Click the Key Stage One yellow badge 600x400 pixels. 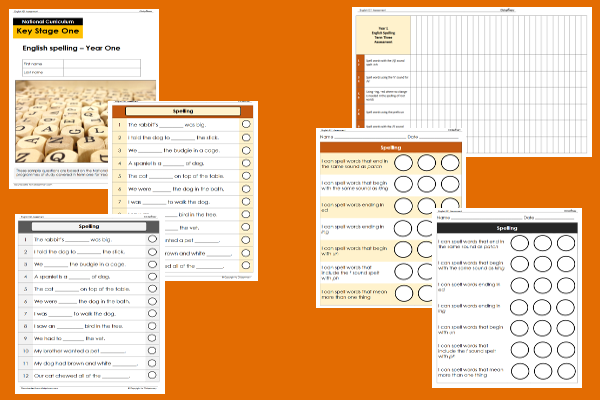tap(48, 31)
